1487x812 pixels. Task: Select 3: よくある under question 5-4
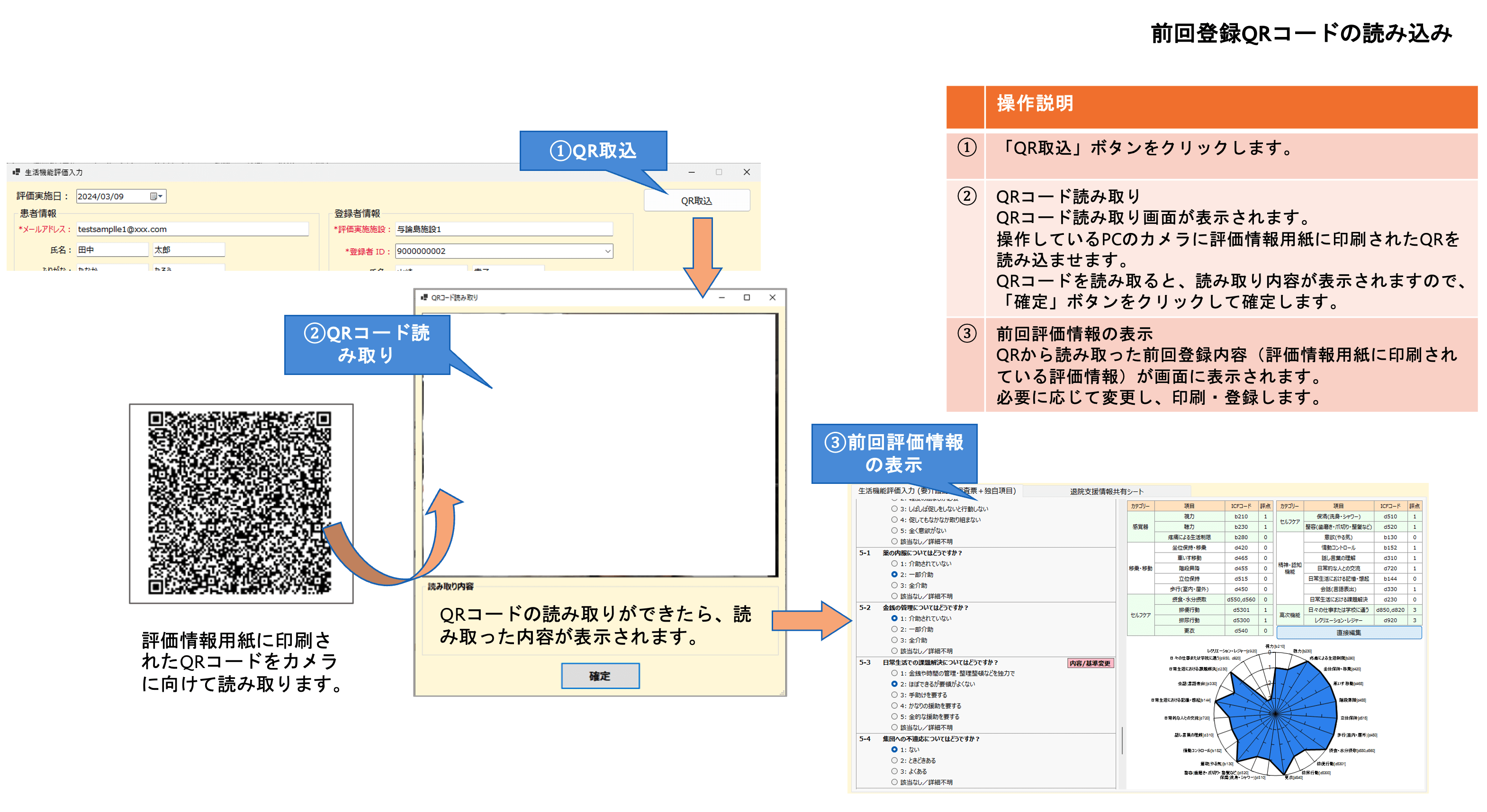click(894, 771)
